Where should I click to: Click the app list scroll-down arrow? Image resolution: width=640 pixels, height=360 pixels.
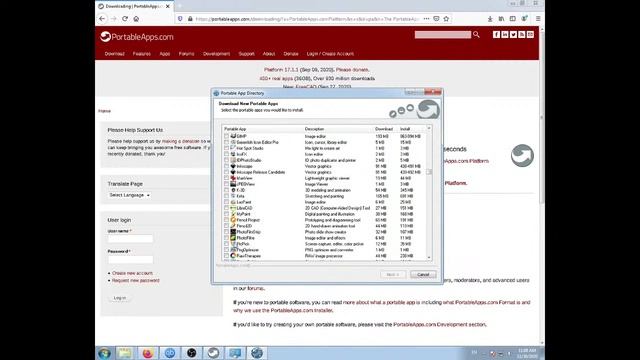[x=429, y=257]
